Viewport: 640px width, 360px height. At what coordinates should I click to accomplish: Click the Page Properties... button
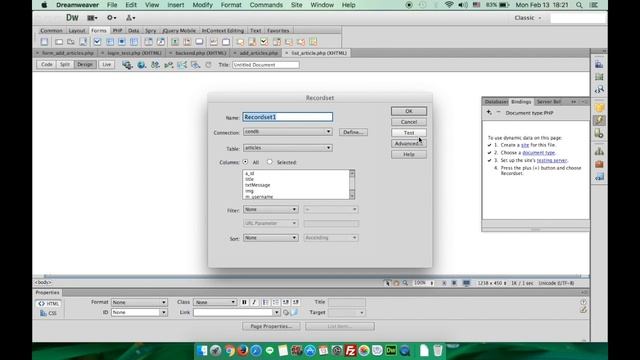[x=271, y=326]
